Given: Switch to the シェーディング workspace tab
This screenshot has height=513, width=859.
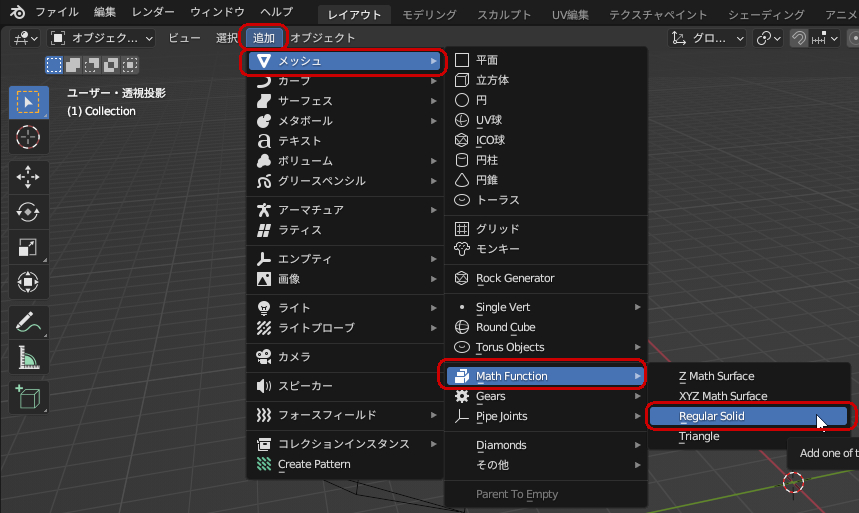Looking at the screenshot, I should click(x=766, y=15).
